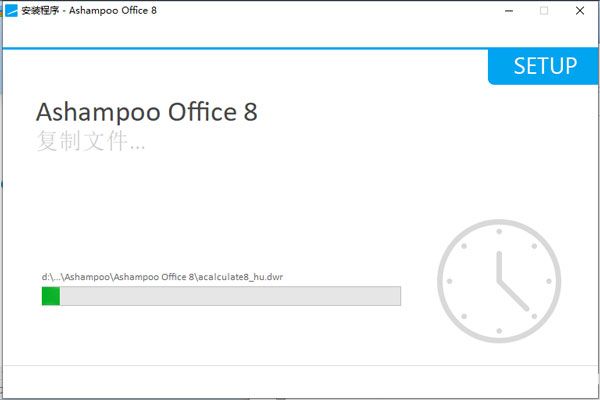
Task: Click the 3 o'clock tick on clock
Action: (x=548, y=281)
